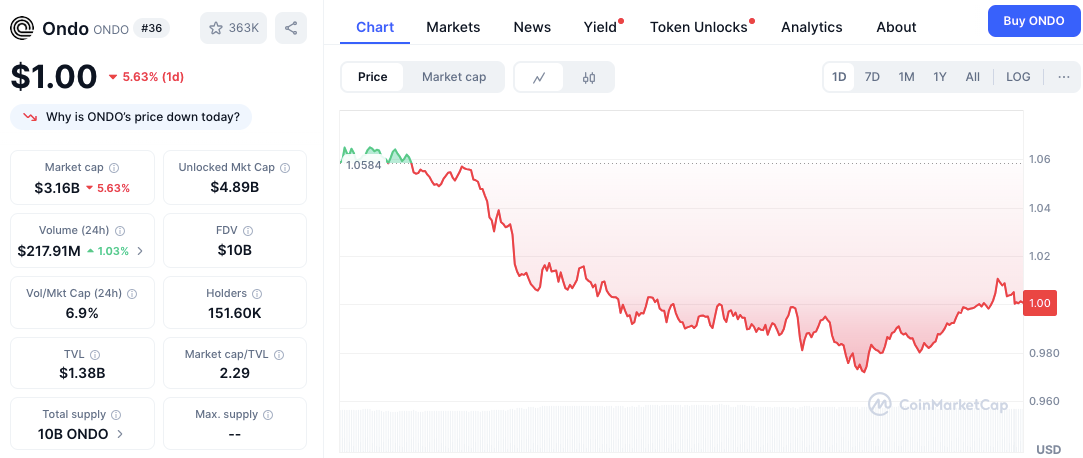
Task: Open the Token Unlocks tab
Action: 699,27
